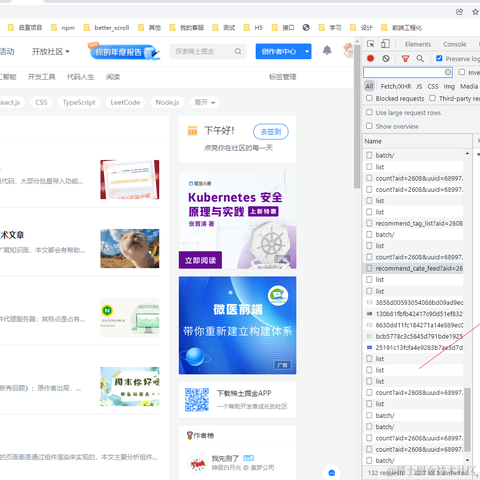Open the better_scroll bookmark folder

tap(106, 28)
